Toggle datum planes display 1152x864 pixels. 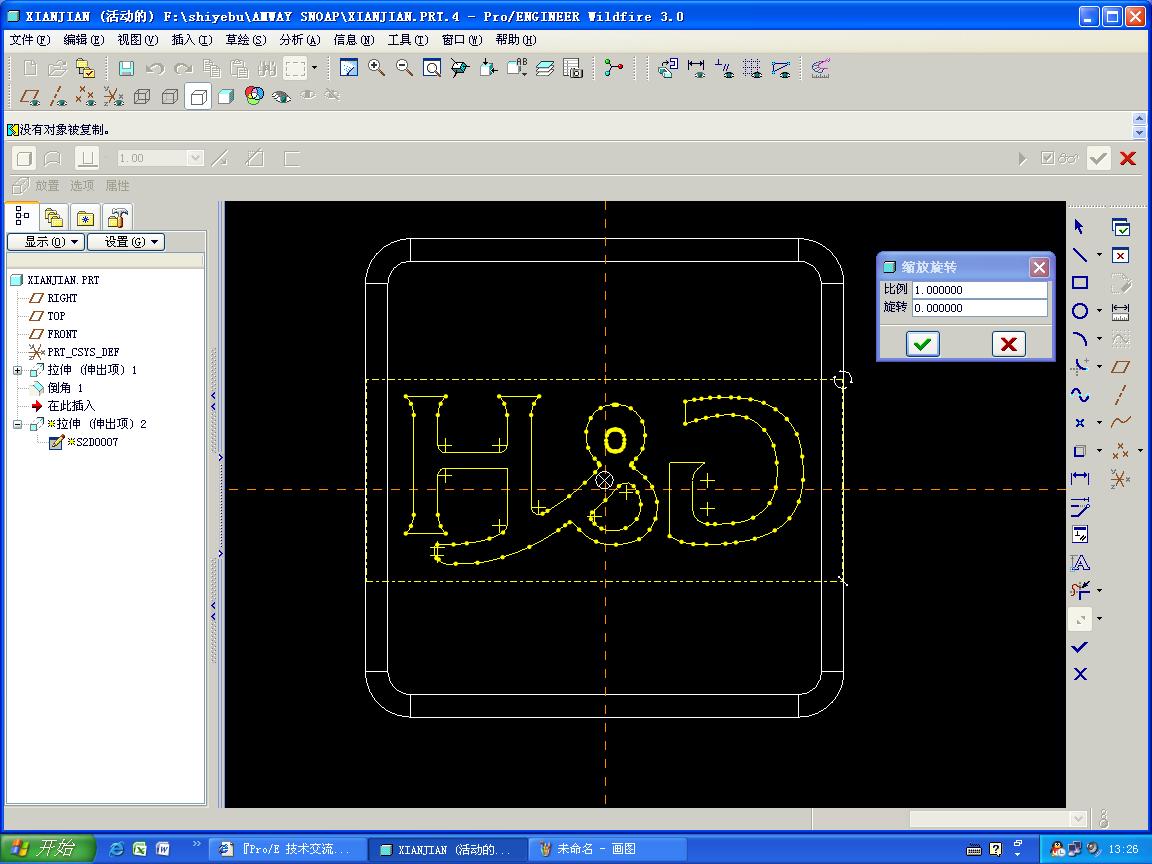pos(30,96)
